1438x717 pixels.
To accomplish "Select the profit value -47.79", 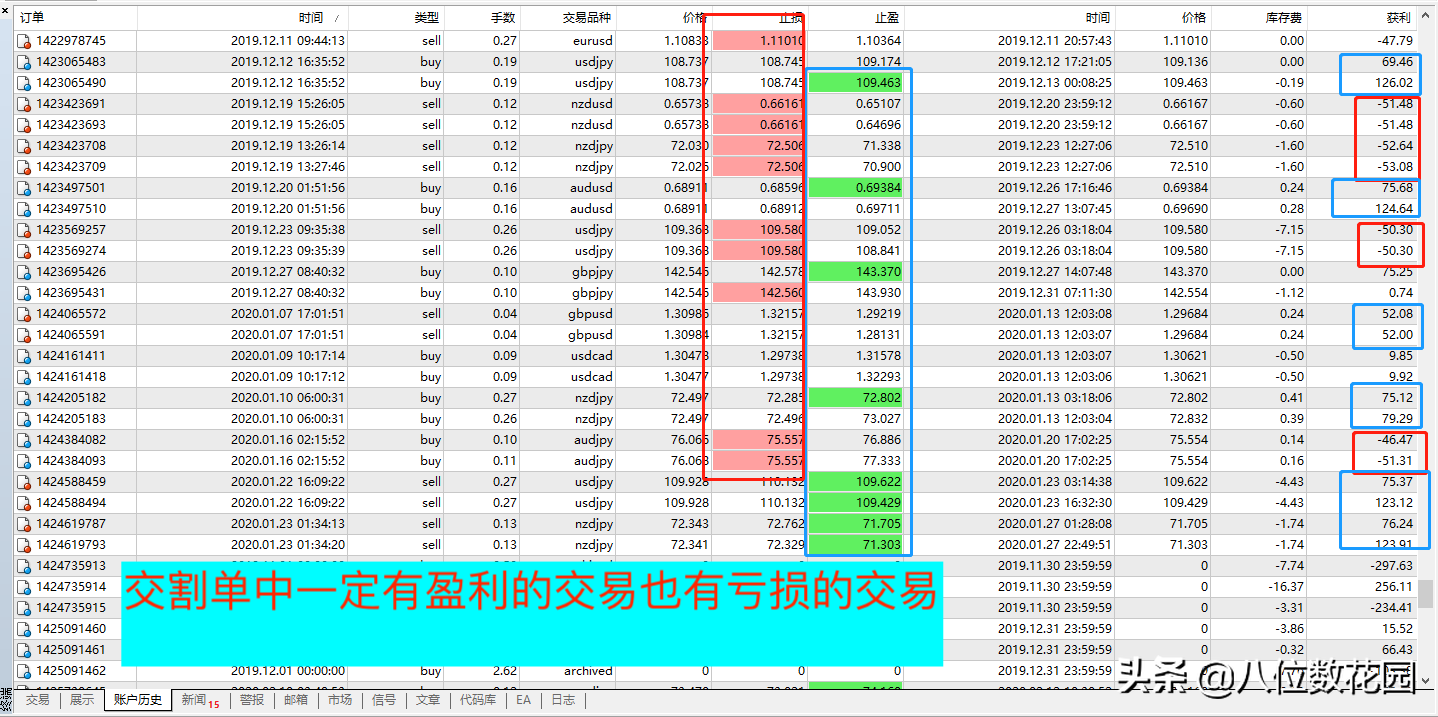I will [1395, 41].
